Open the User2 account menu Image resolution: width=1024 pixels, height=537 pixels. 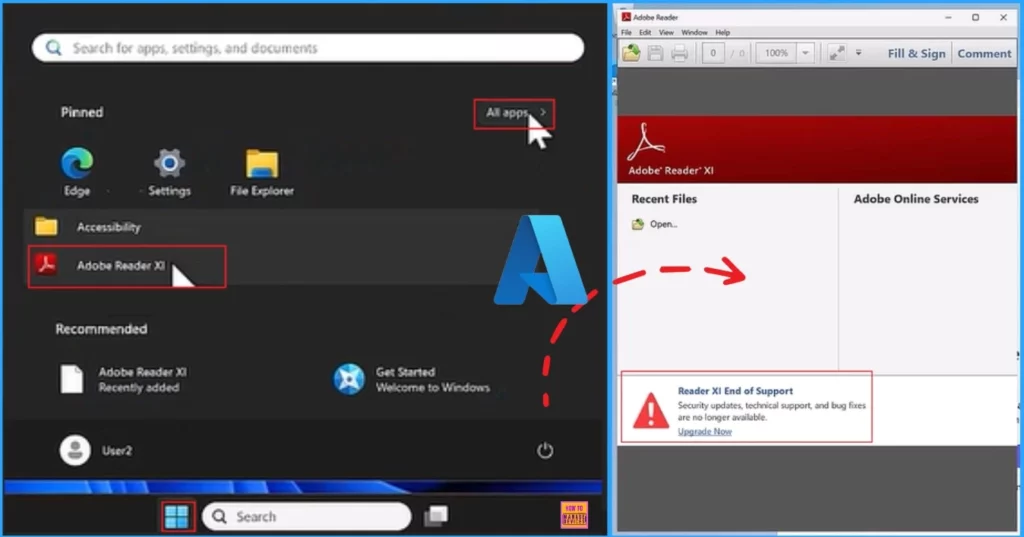click(96, 450)
